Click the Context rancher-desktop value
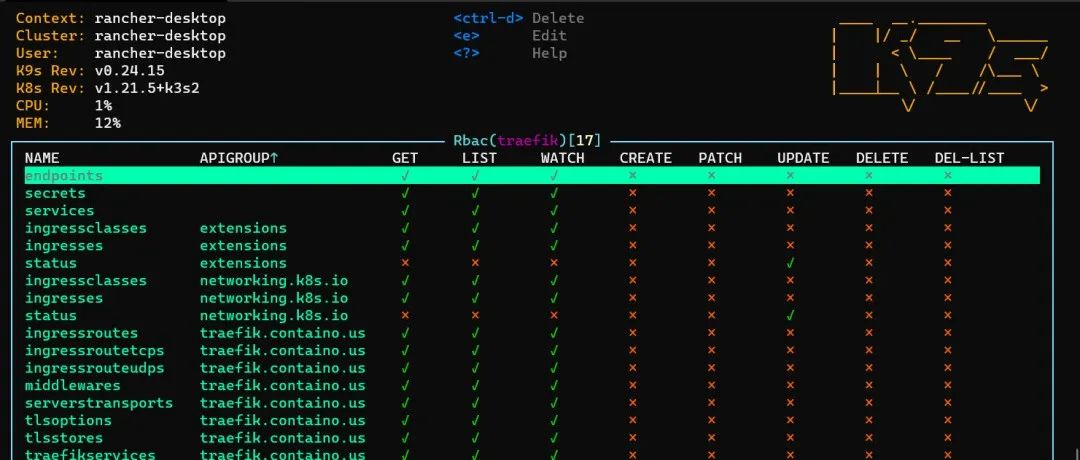Screen dimensions: 1080x460 (x=160, y=19)
